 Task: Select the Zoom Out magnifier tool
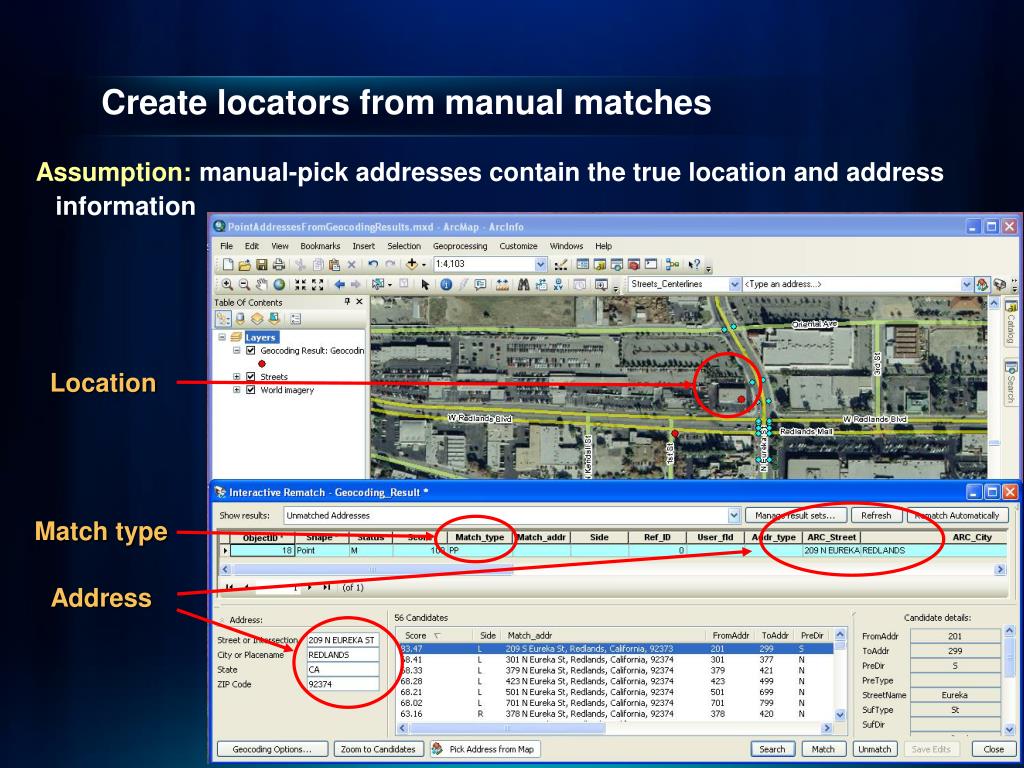pyautogui.click(x=244, y=284)
